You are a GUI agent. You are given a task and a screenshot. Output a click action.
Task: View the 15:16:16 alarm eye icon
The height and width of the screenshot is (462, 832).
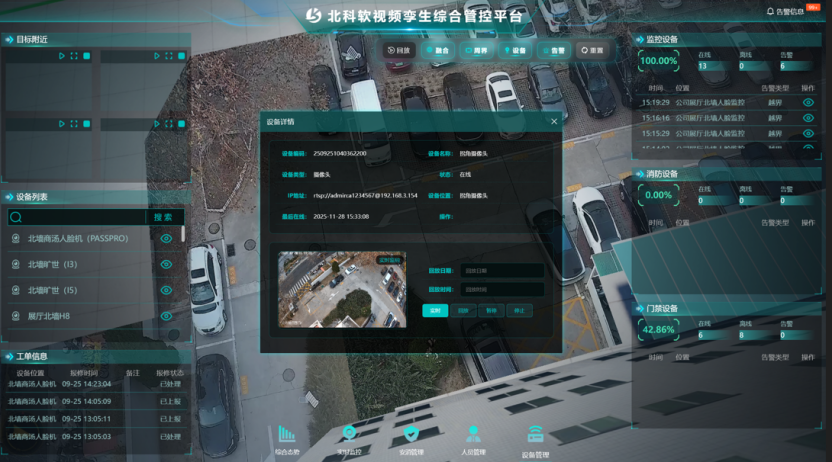pyautogui.click(x=808, y=118)
